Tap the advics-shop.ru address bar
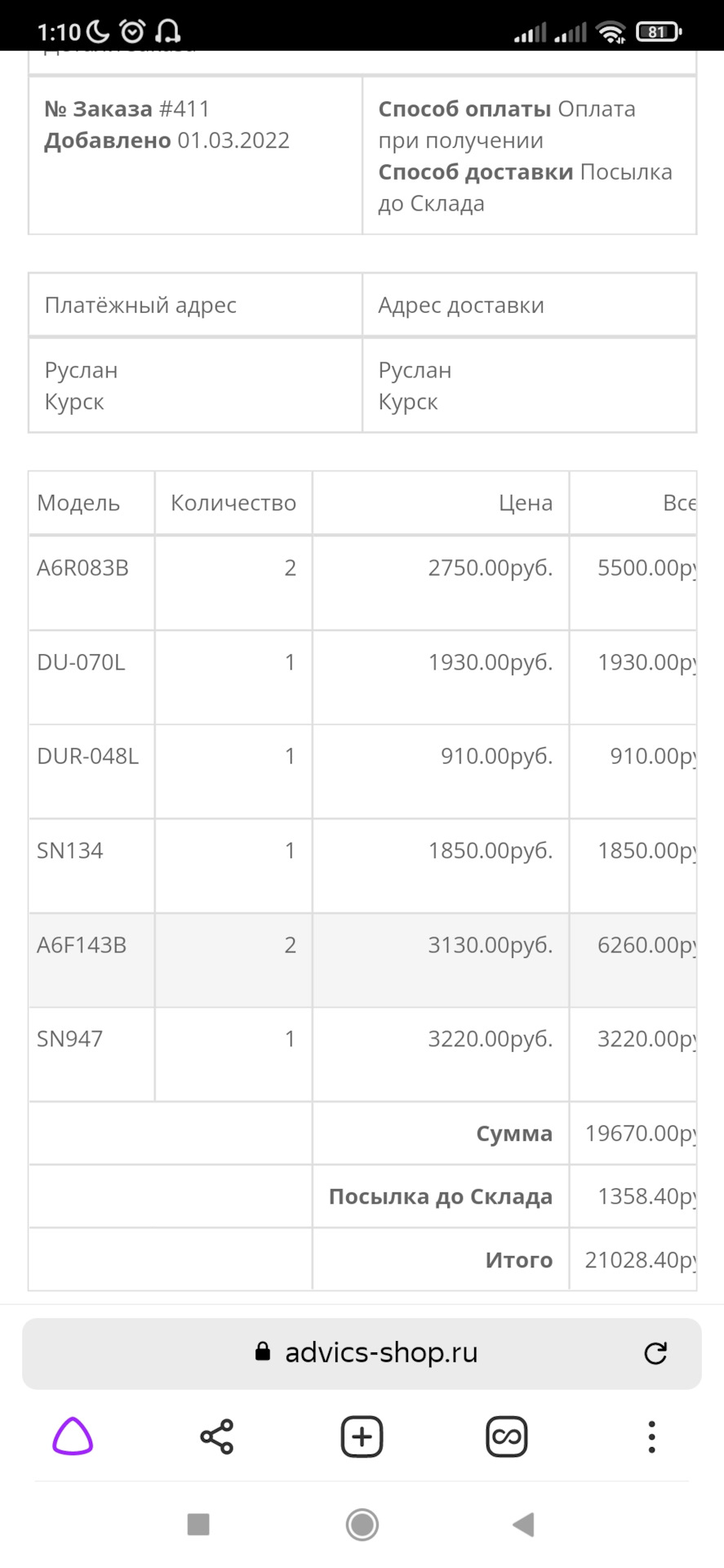724x1568 pixels. coord(362,1353)
